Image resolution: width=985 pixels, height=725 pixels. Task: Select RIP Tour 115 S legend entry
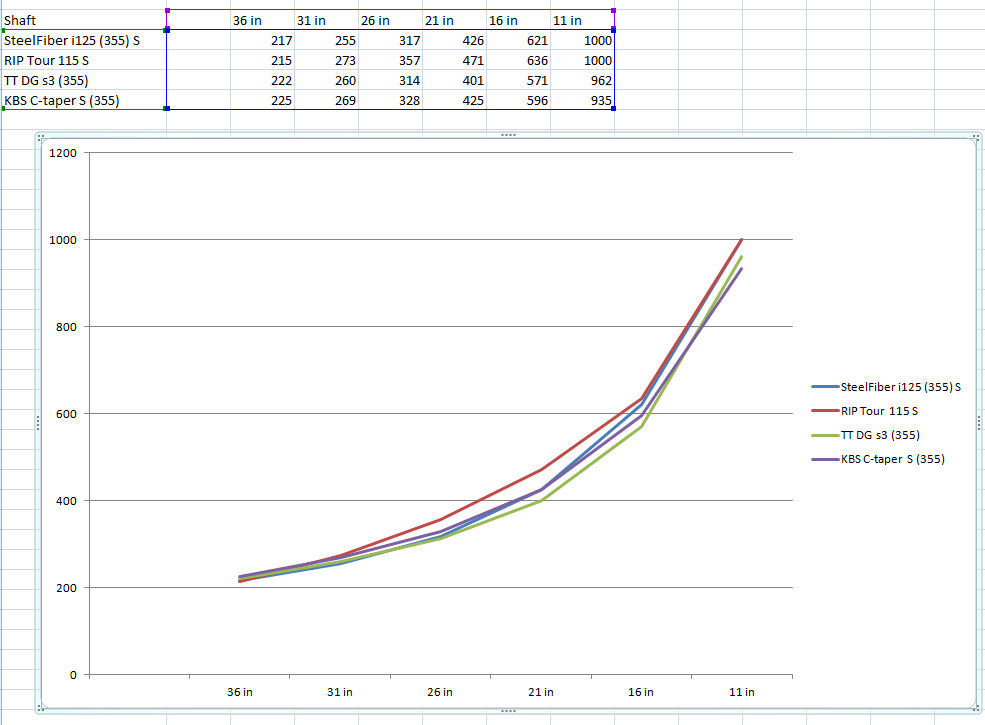coord(865,411)
